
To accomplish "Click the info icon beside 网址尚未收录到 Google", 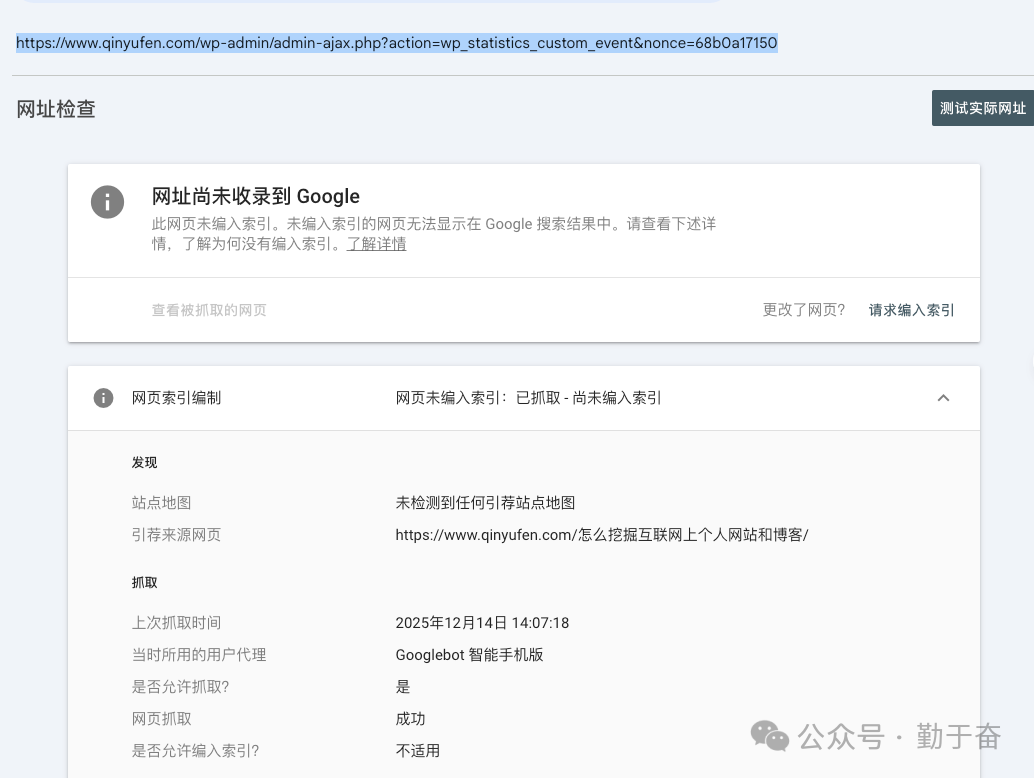I will coord(107,202).
